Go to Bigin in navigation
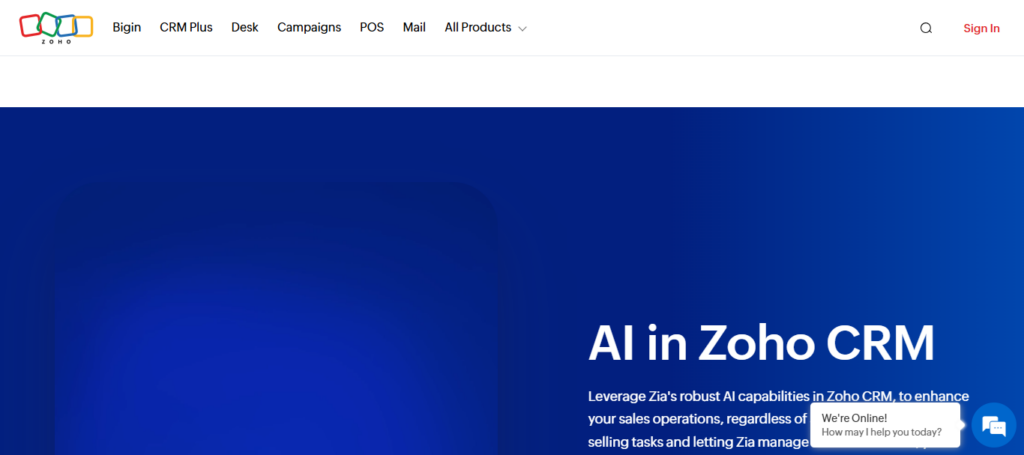 tap(127, 27)
